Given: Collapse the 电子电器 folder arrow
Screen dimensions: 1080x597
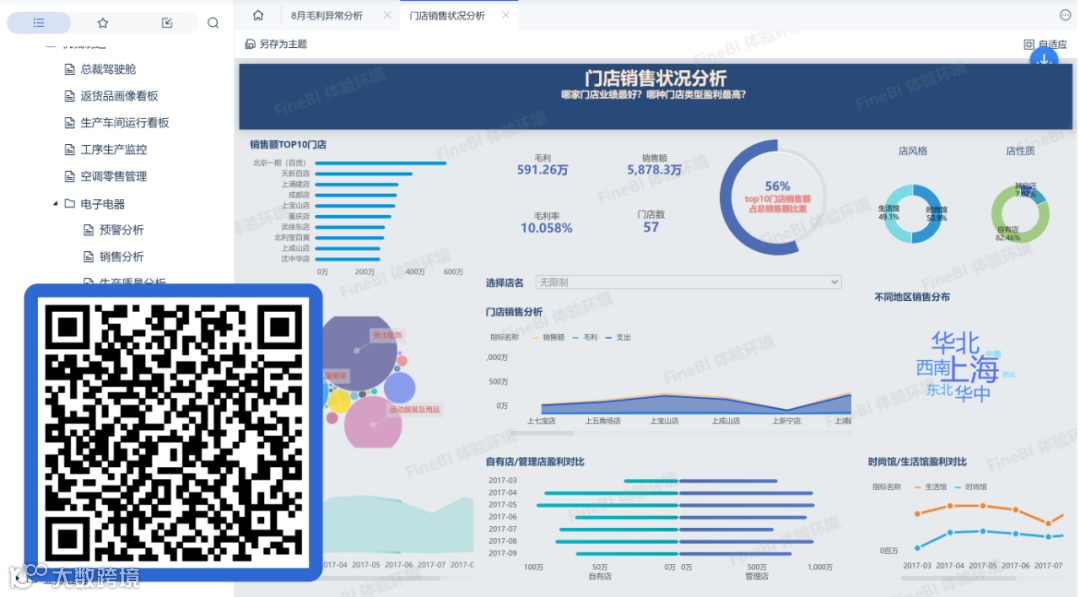Looking at the screenshot, I should tap(55, 204).
